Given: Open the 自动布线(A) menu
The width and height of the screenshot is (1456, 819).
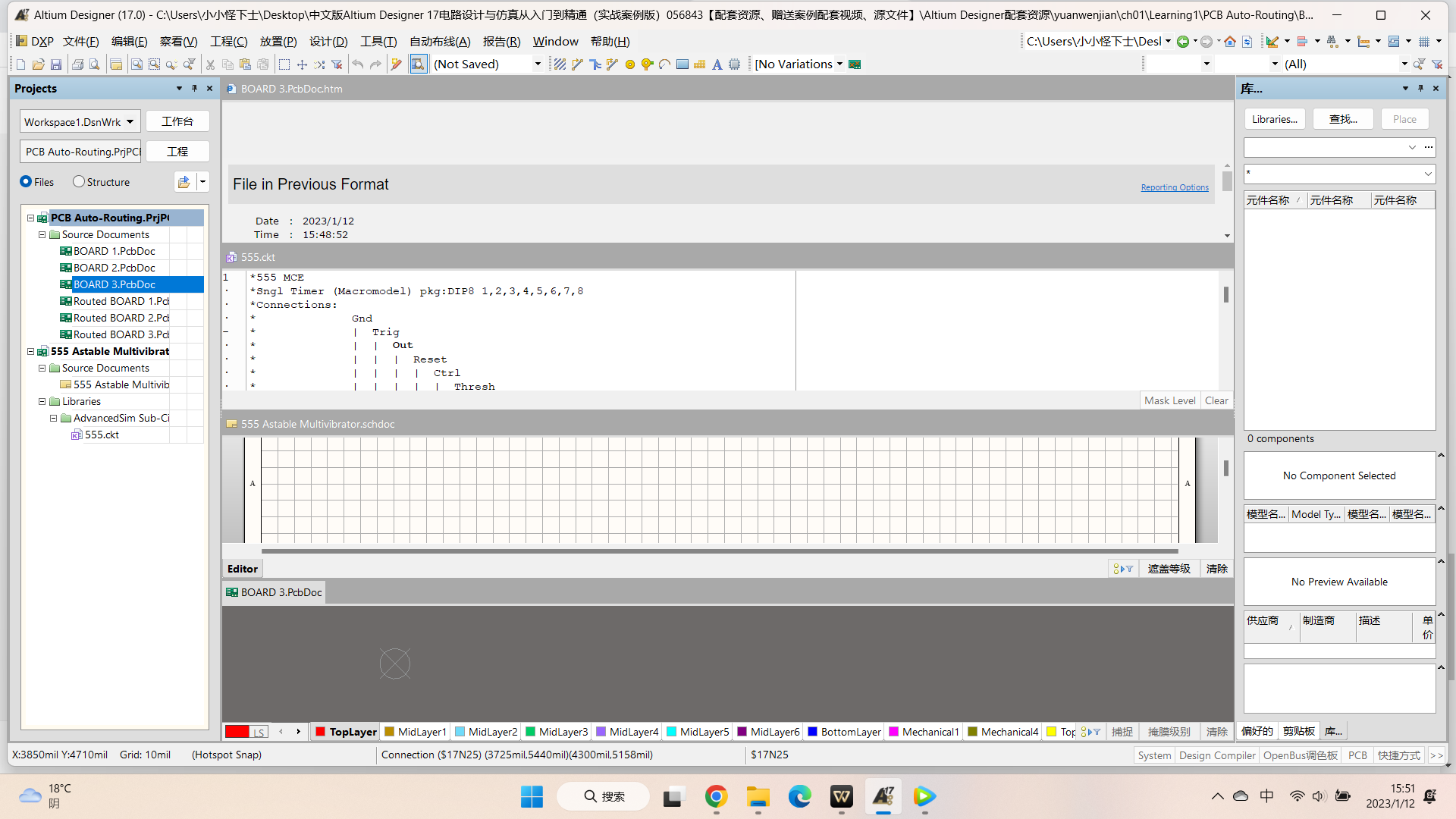Looking at the screenshot, I should coord(440,42).
